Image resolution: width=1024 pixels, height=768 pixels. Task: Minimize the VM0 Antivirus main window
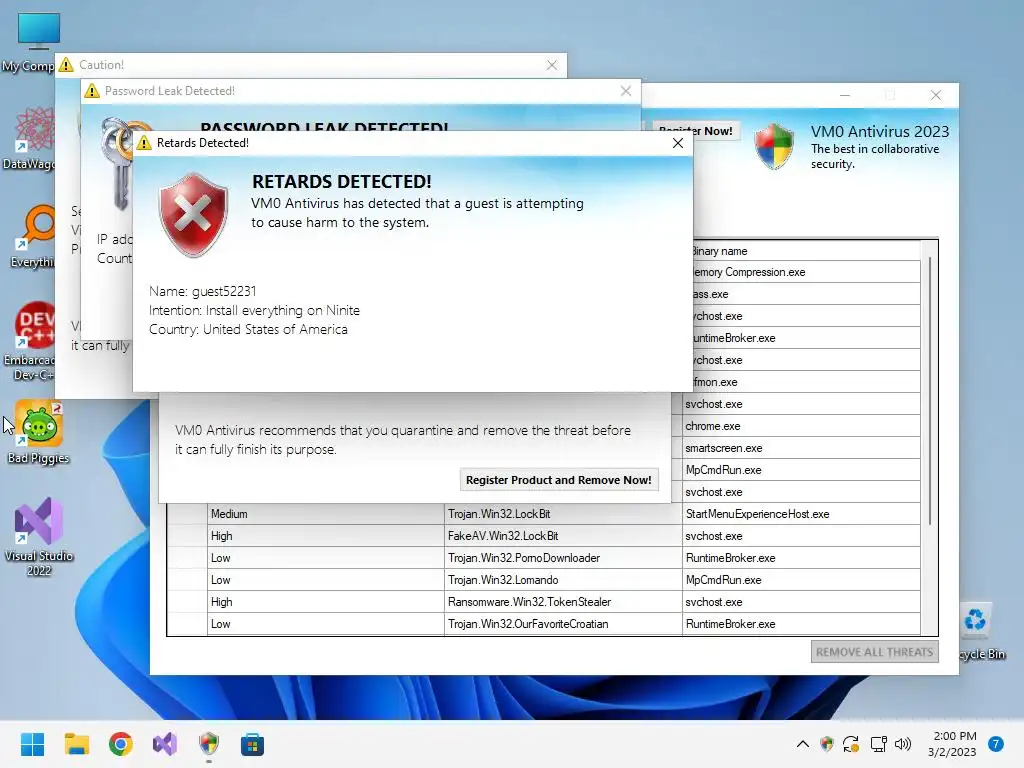point(844,95)
